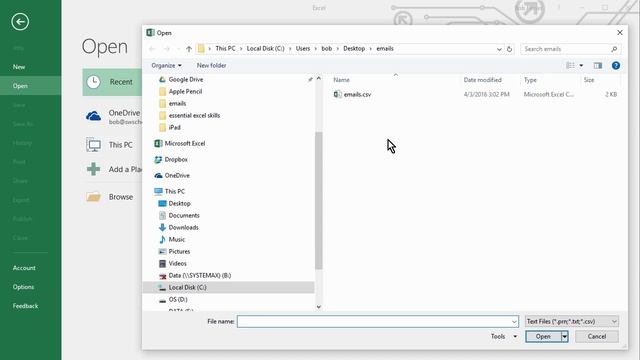
Task: Open Account in the Excel sidebar
Action: click(x=24, y=268)
